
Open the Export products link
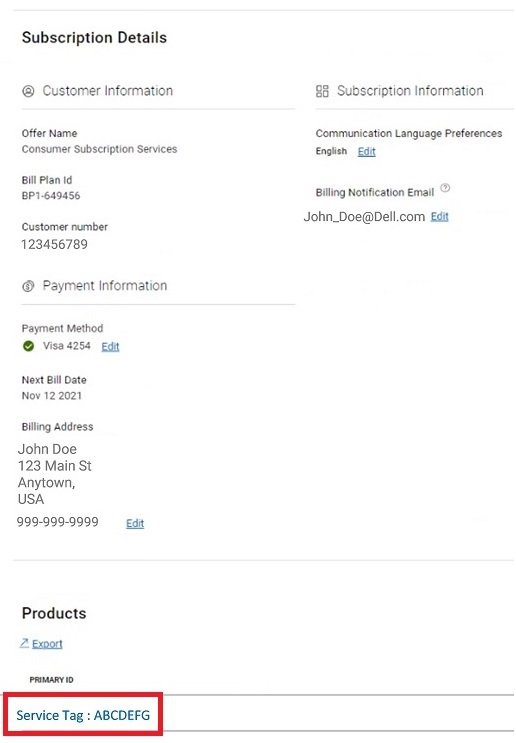(47, 643)
